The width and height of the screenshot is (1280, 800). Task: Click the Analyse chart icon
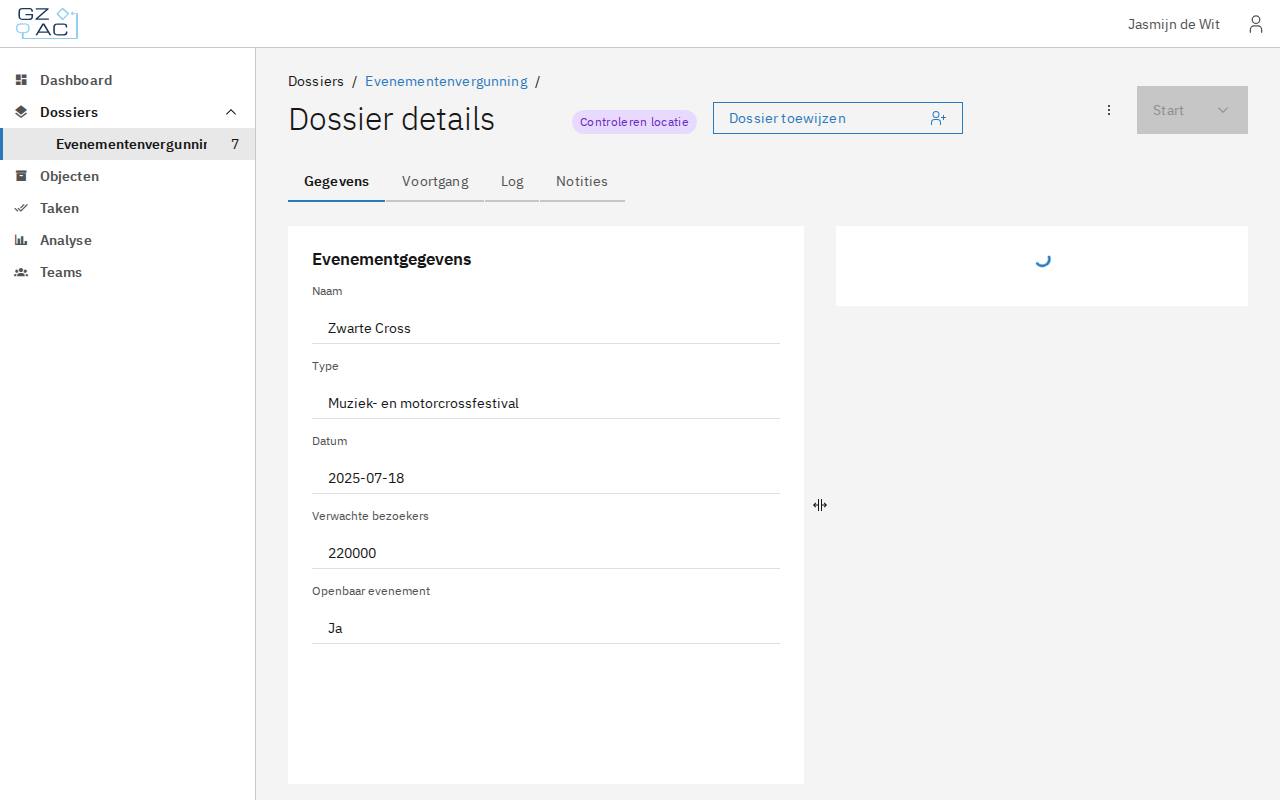21,240
